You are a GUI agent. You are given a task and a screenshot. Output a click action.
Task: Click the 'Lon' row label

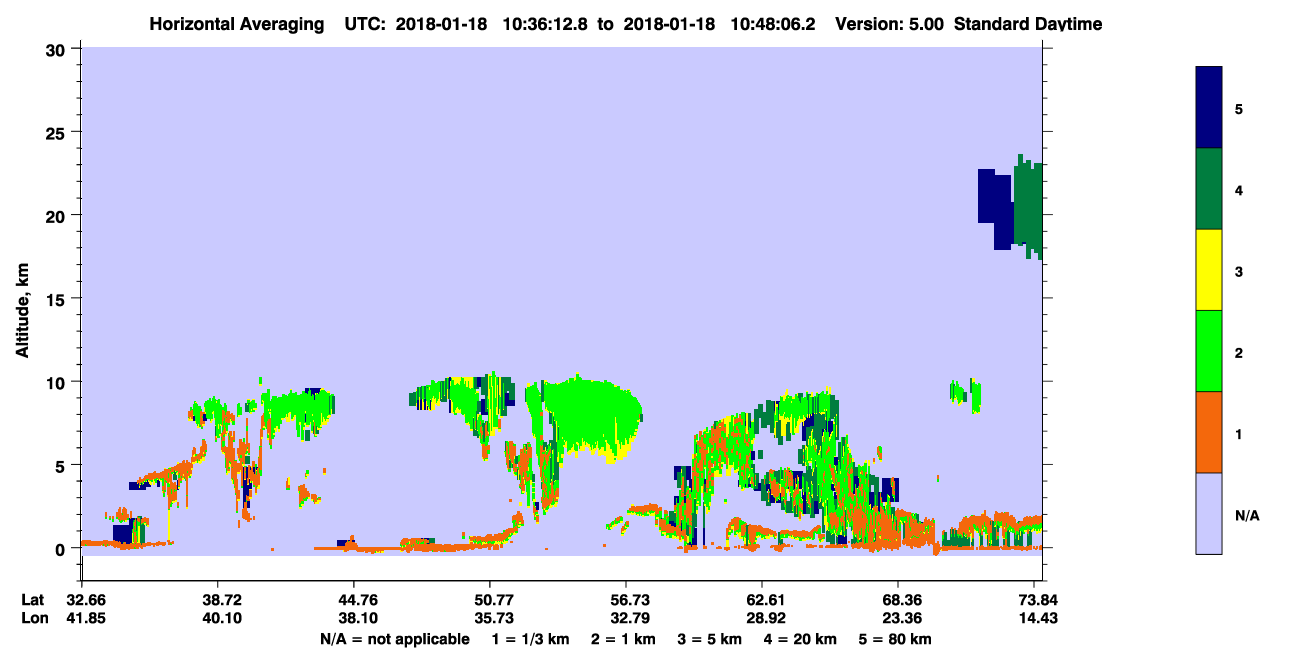(x=35, y=618)
